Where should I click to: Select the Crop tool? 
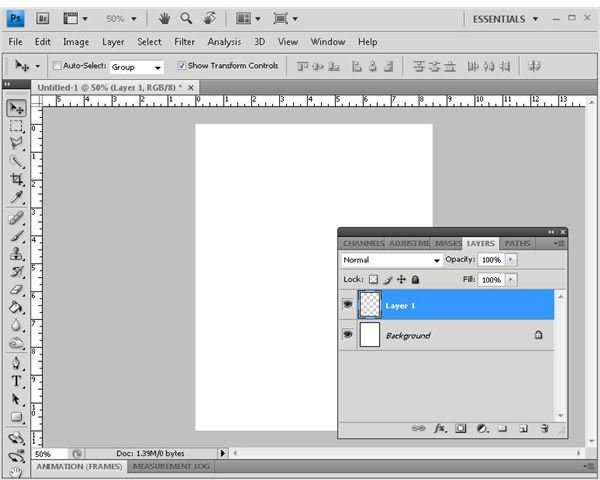point(16,179)
